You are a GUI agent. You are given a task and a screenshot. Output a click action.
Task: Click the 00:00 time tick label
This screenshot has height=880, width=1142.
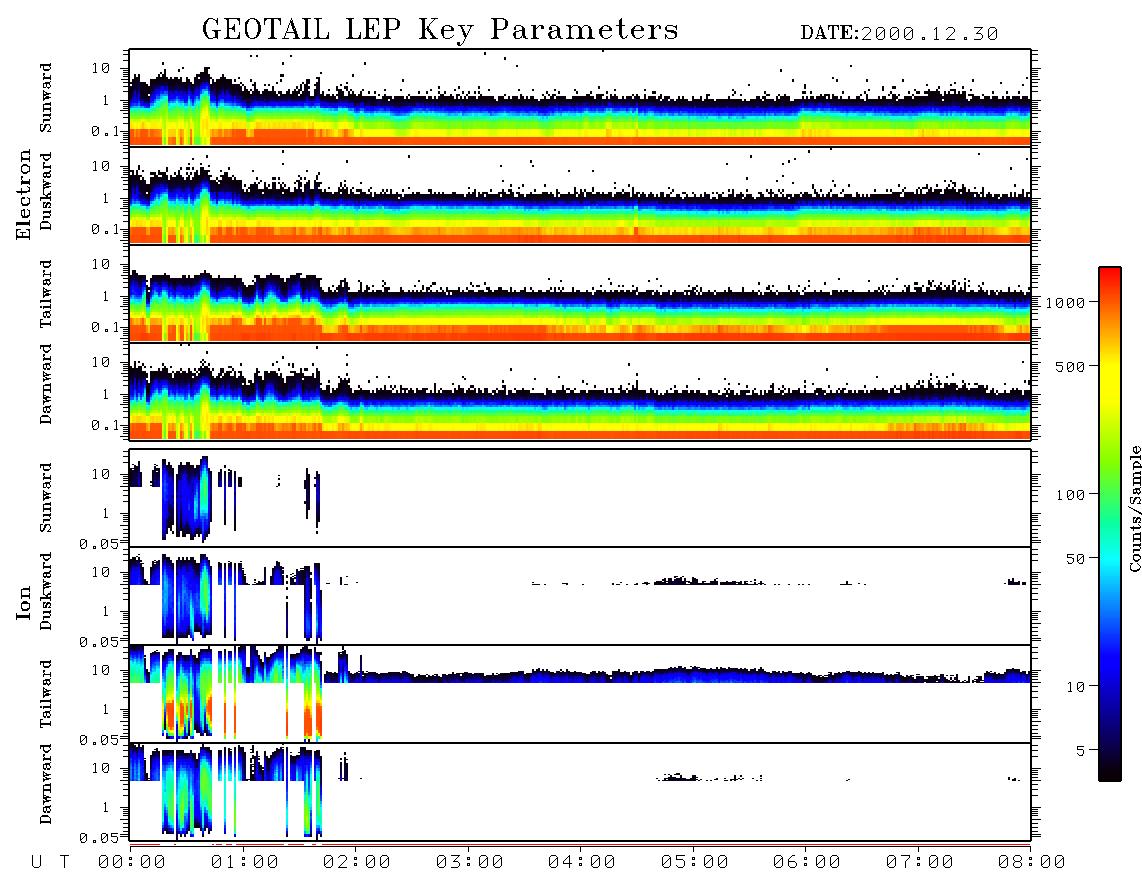[132, 863]
